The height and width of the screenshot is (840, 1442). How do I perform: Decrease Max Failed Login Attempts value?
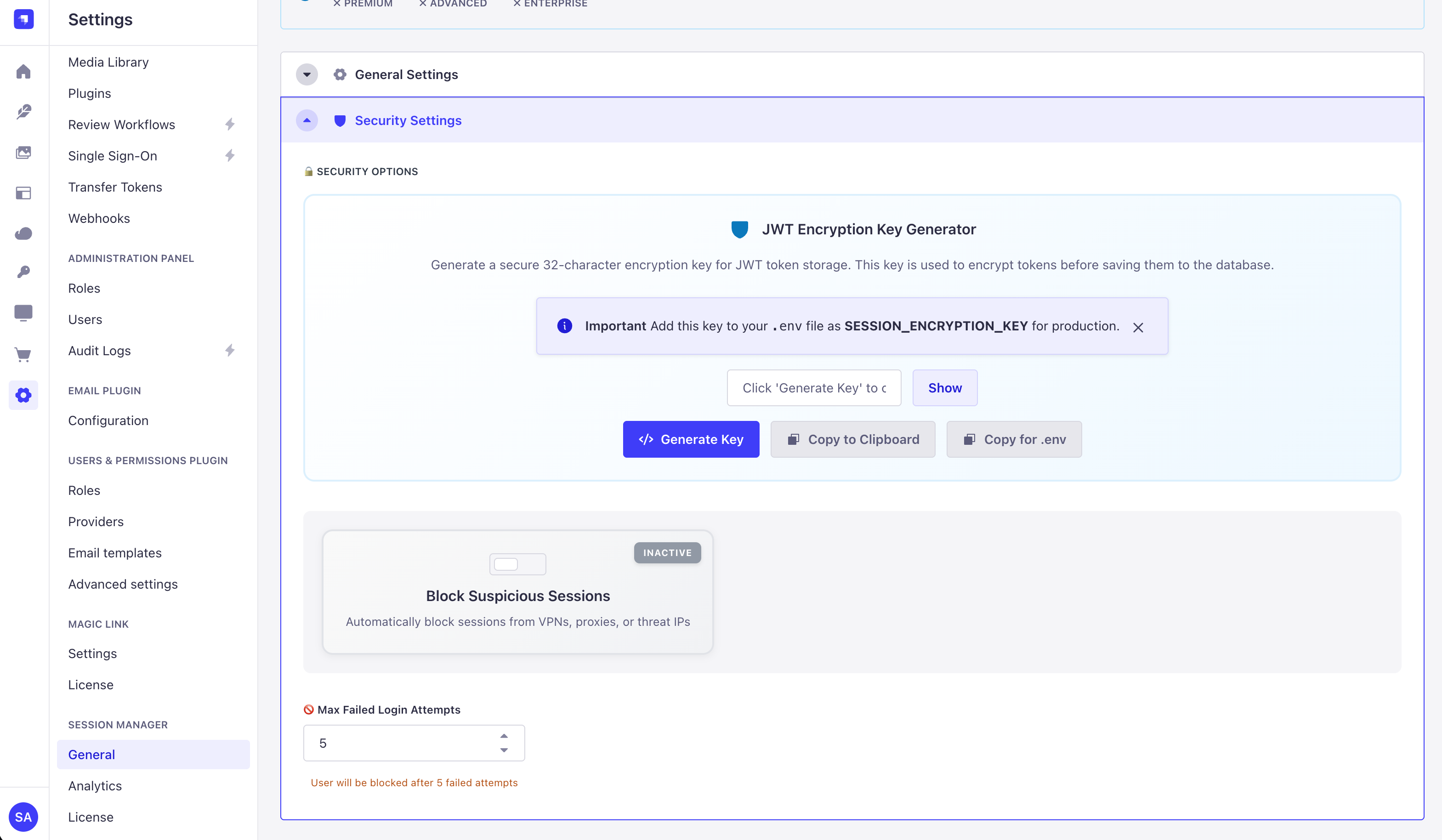click(504, 749)
